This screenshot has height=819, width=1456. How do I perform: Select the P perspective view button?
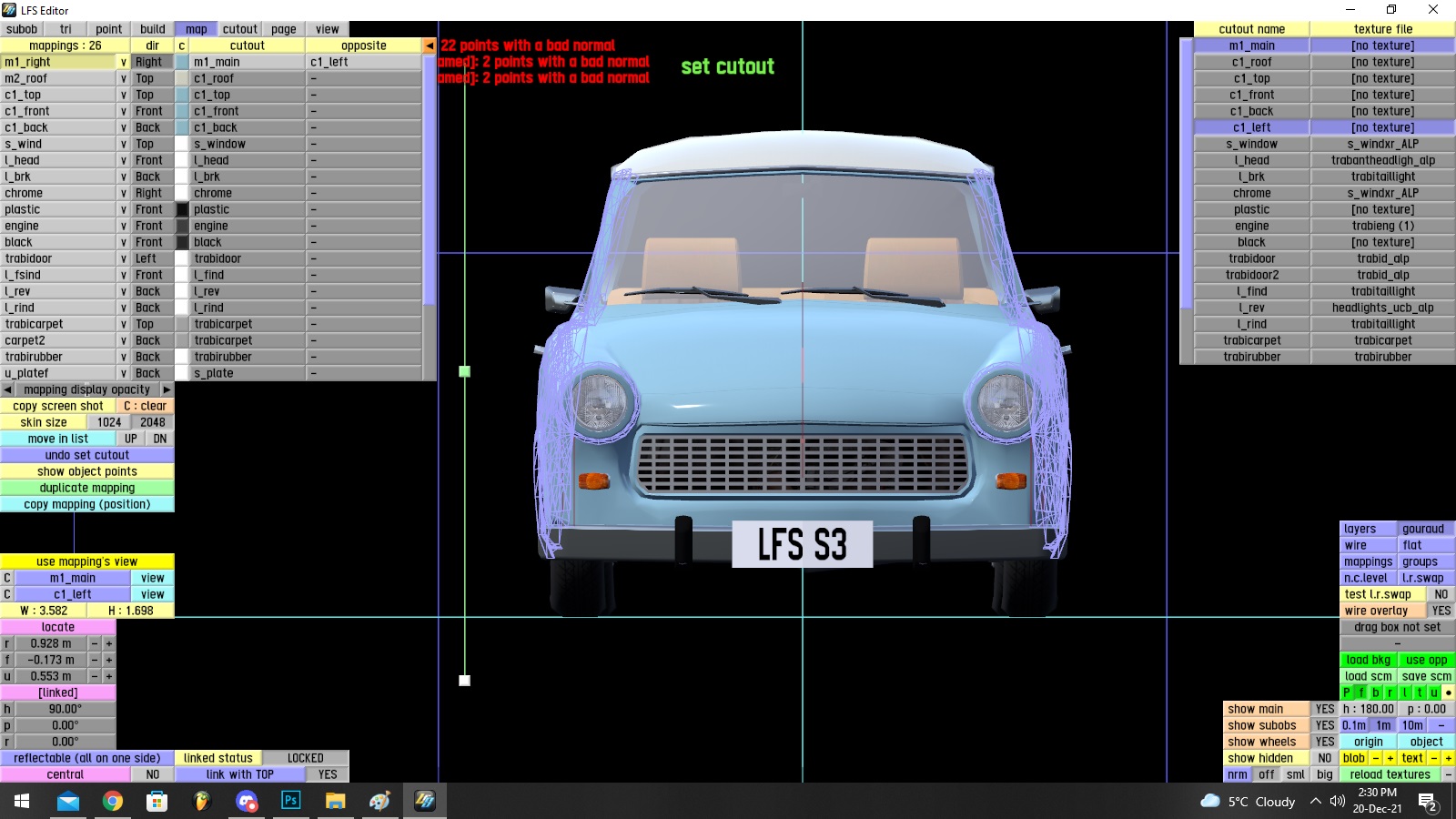[1347, 693]
